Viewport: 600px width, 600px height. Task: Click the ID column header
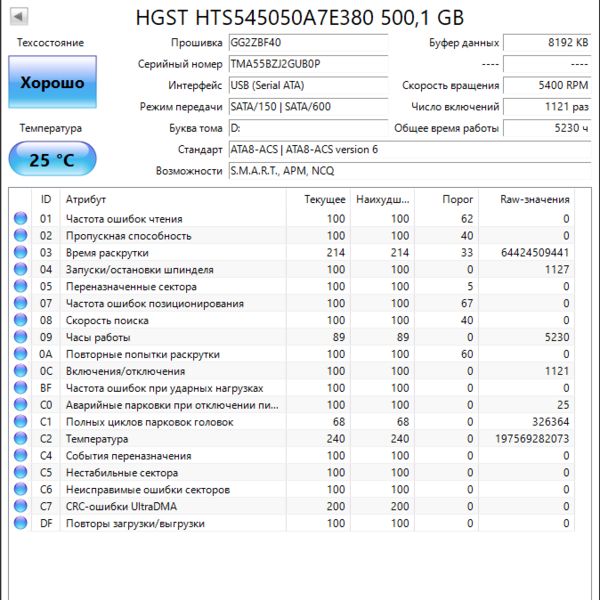(46, 199)
